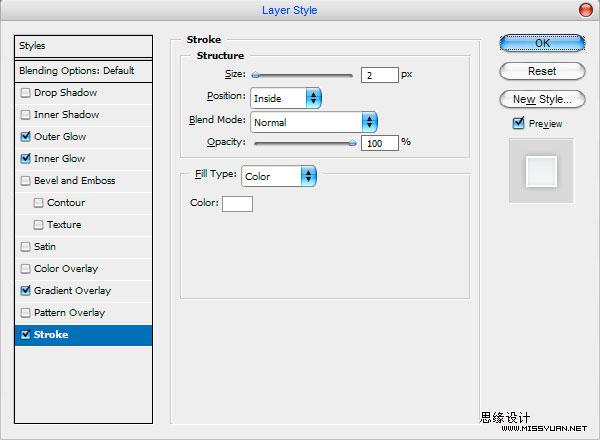Click the Reset button
600x440 pixels.
coord(542,71)
